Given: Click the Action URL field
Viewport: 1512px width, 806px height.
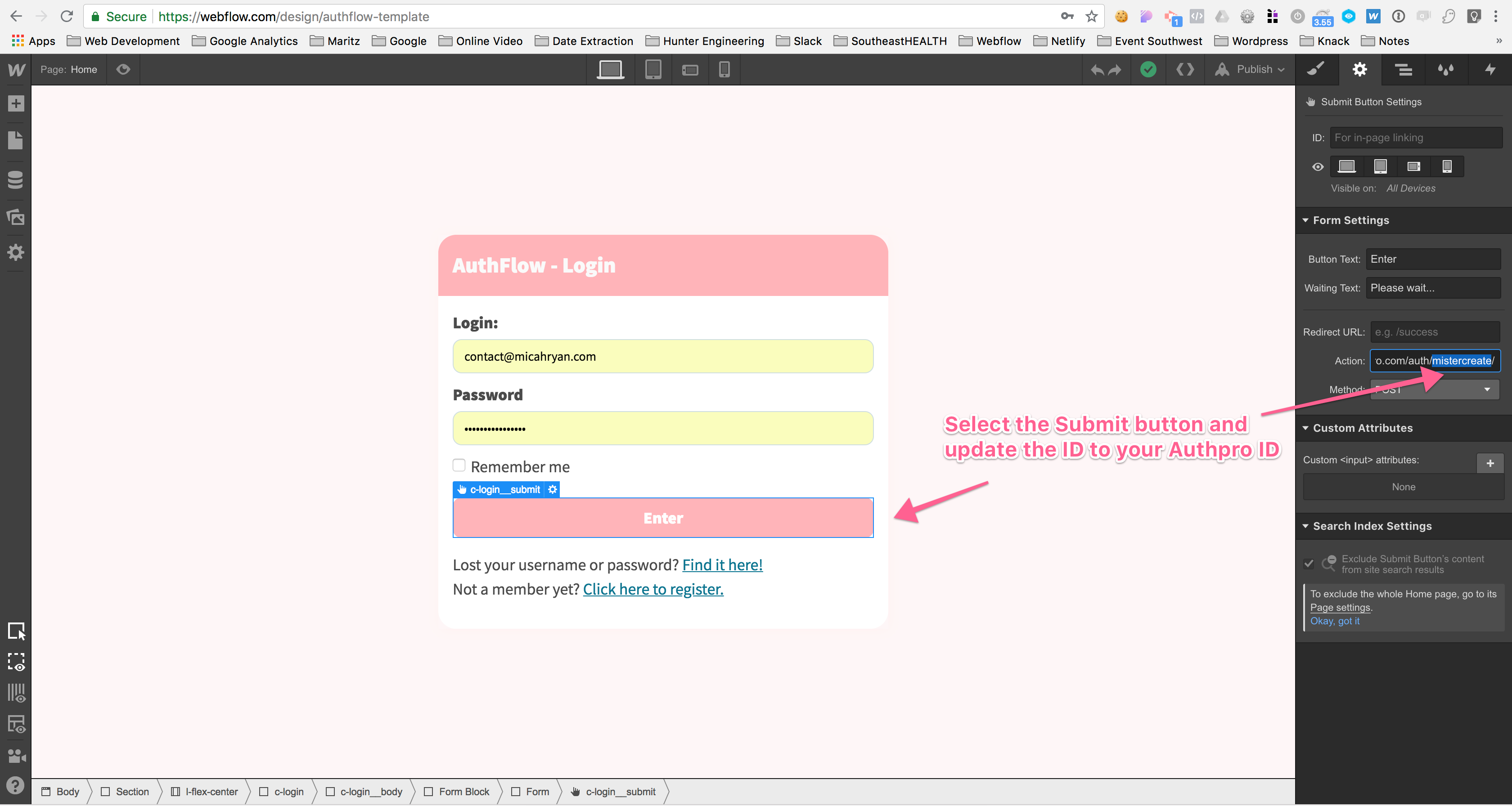Looking at the screenshot, I should pos(1435,361).
